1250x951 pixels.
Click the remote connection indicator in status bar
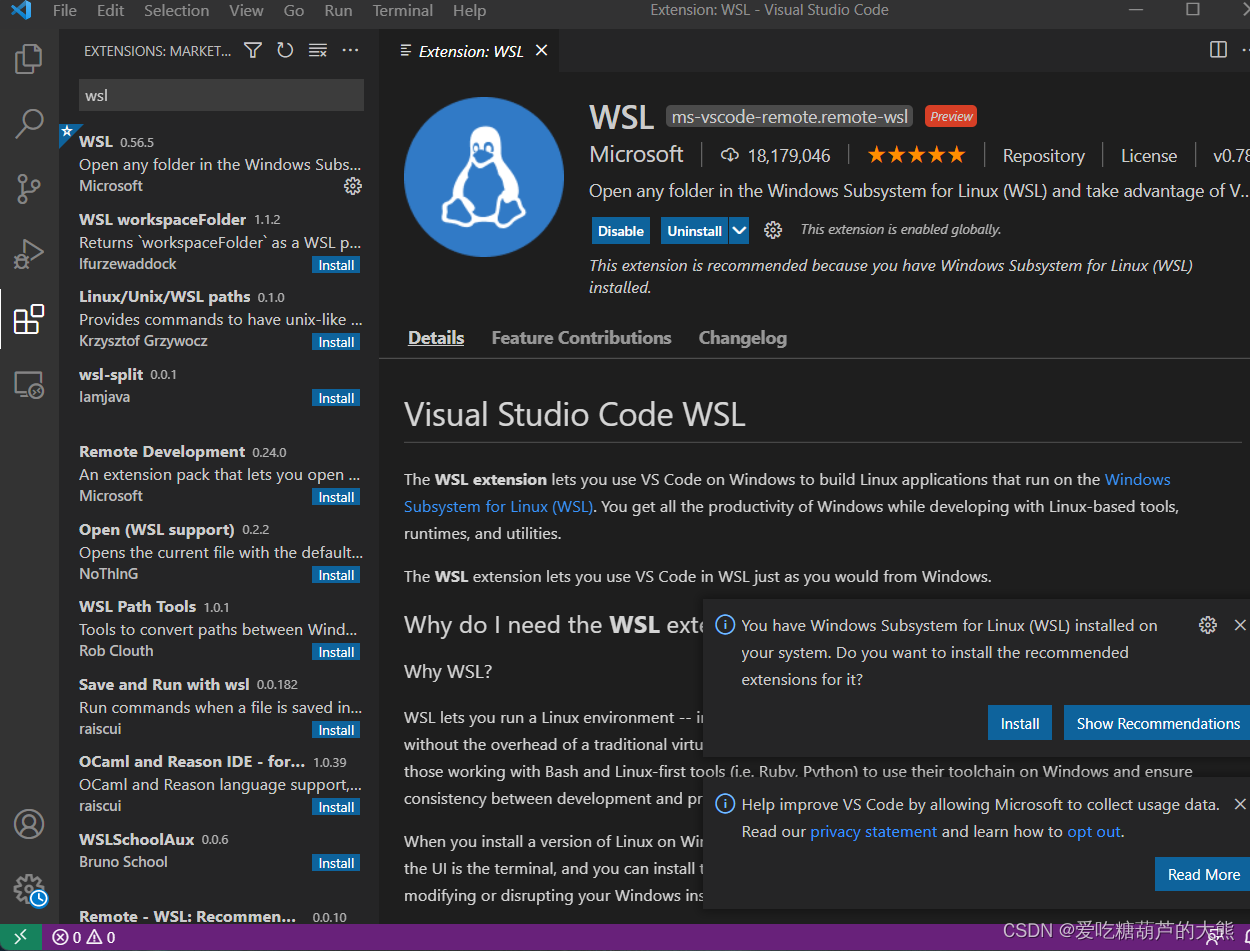tap(20, 936)
